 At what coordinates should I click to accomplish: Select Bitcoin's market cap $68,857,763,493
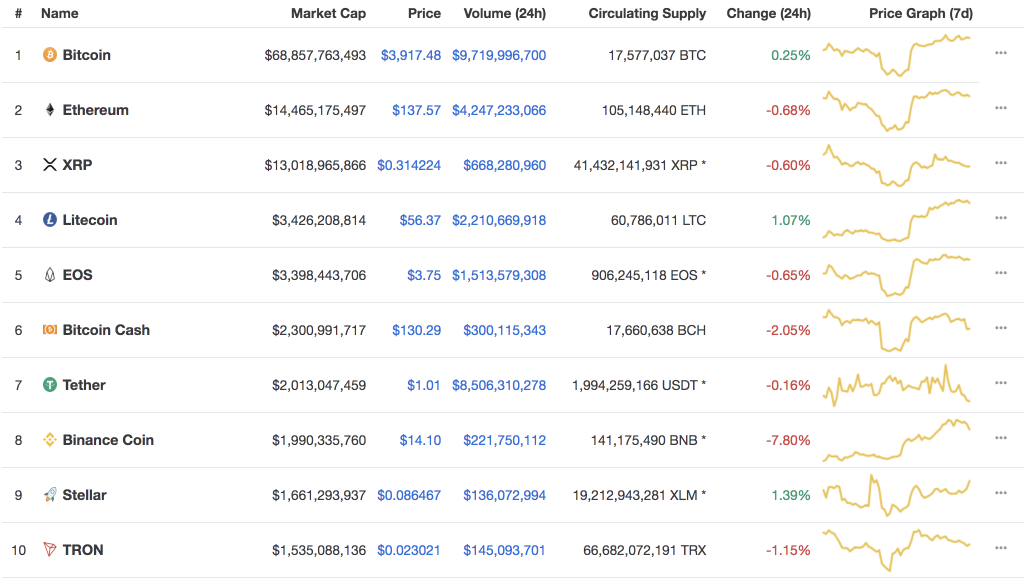tap(315, 56)
